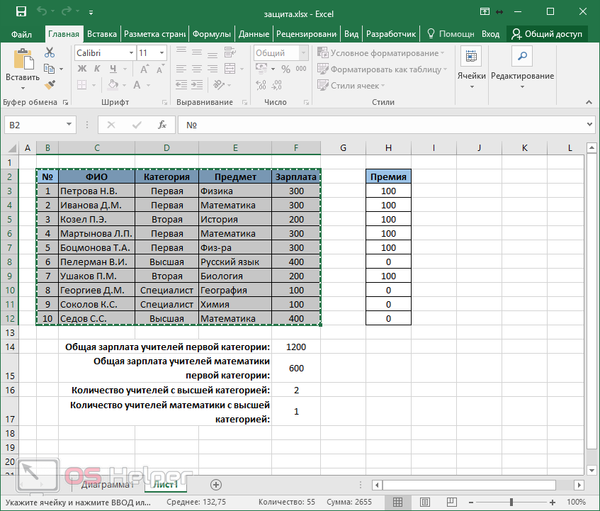The image size is (600, 511).
Task: Click the Format Painter brush icon
Action: 50,85
